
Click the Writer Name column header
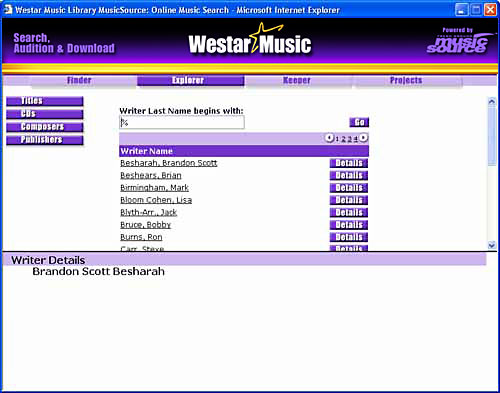pyautogui.click(x=244, y=151)
